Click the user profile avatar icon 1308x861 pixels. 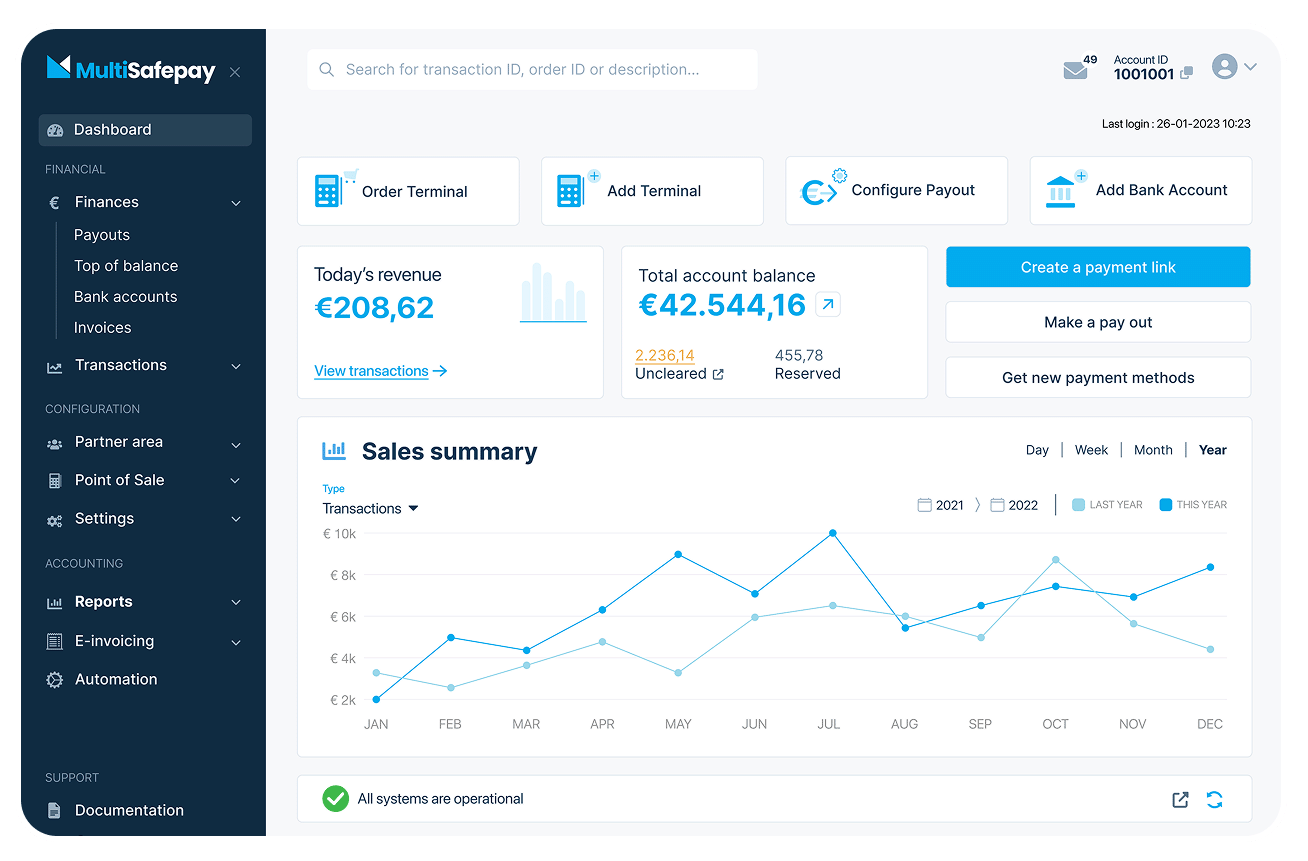click(x=1224, y=67)
